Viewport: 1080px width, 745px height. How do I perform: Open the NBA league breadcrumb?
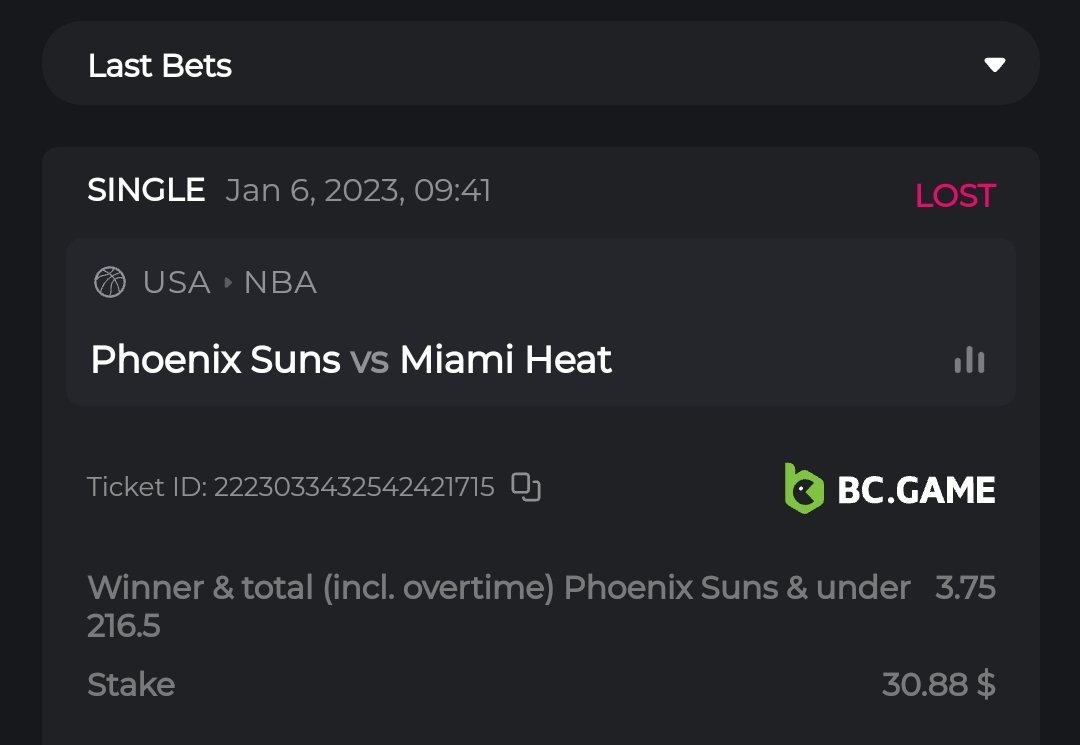click(x=280, y=283)
